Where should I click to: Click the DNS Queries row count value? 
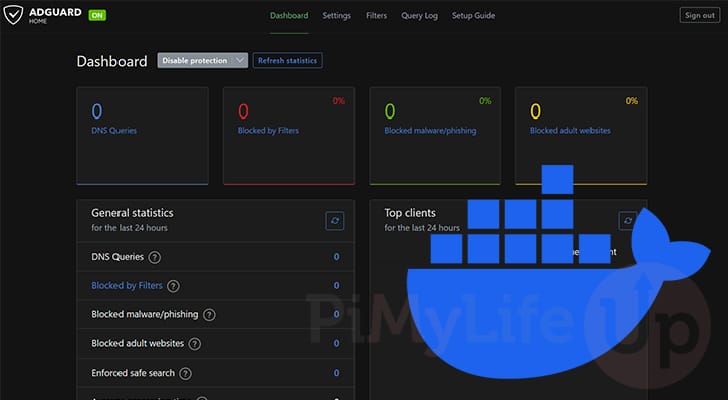tap(336, 257)
